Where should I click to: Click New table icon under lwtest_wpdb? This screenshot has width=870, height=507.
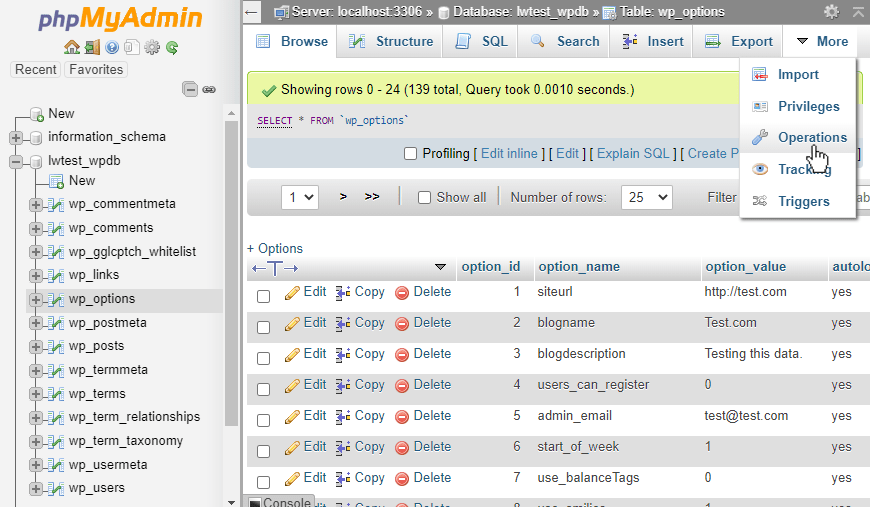point(57,181)
